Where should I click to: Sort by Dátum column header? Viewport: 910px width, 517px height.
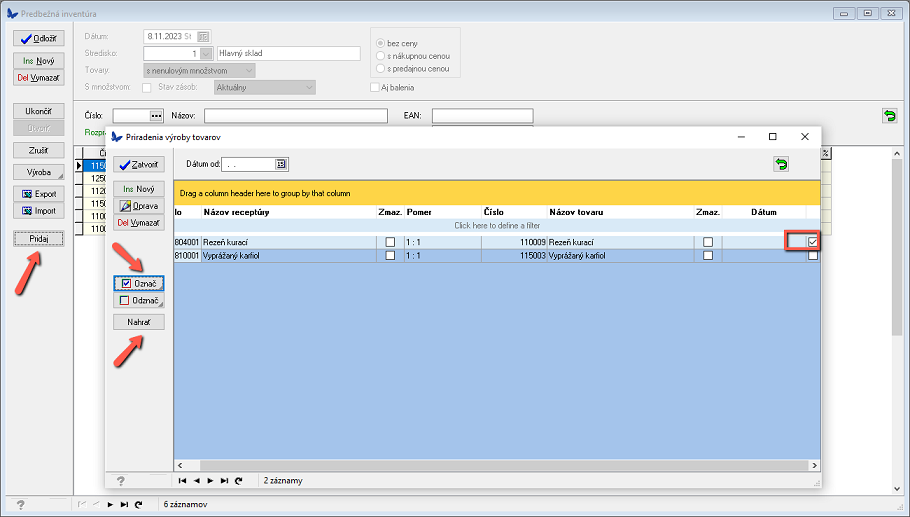[x=764, y=212]
